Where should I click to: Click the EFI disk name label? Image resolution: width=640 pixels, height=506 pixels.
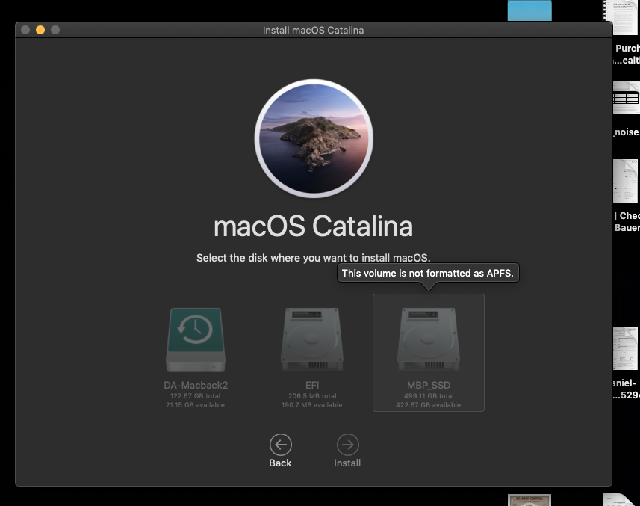(x=312, y=385)
